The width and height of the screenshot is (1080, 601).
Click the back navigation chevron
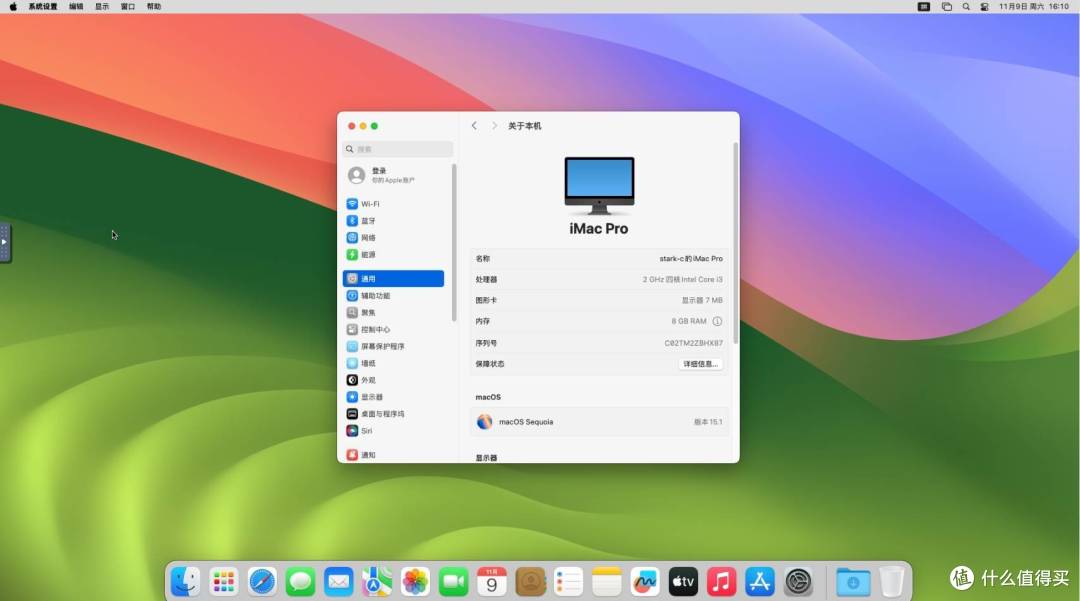(473, 125)
